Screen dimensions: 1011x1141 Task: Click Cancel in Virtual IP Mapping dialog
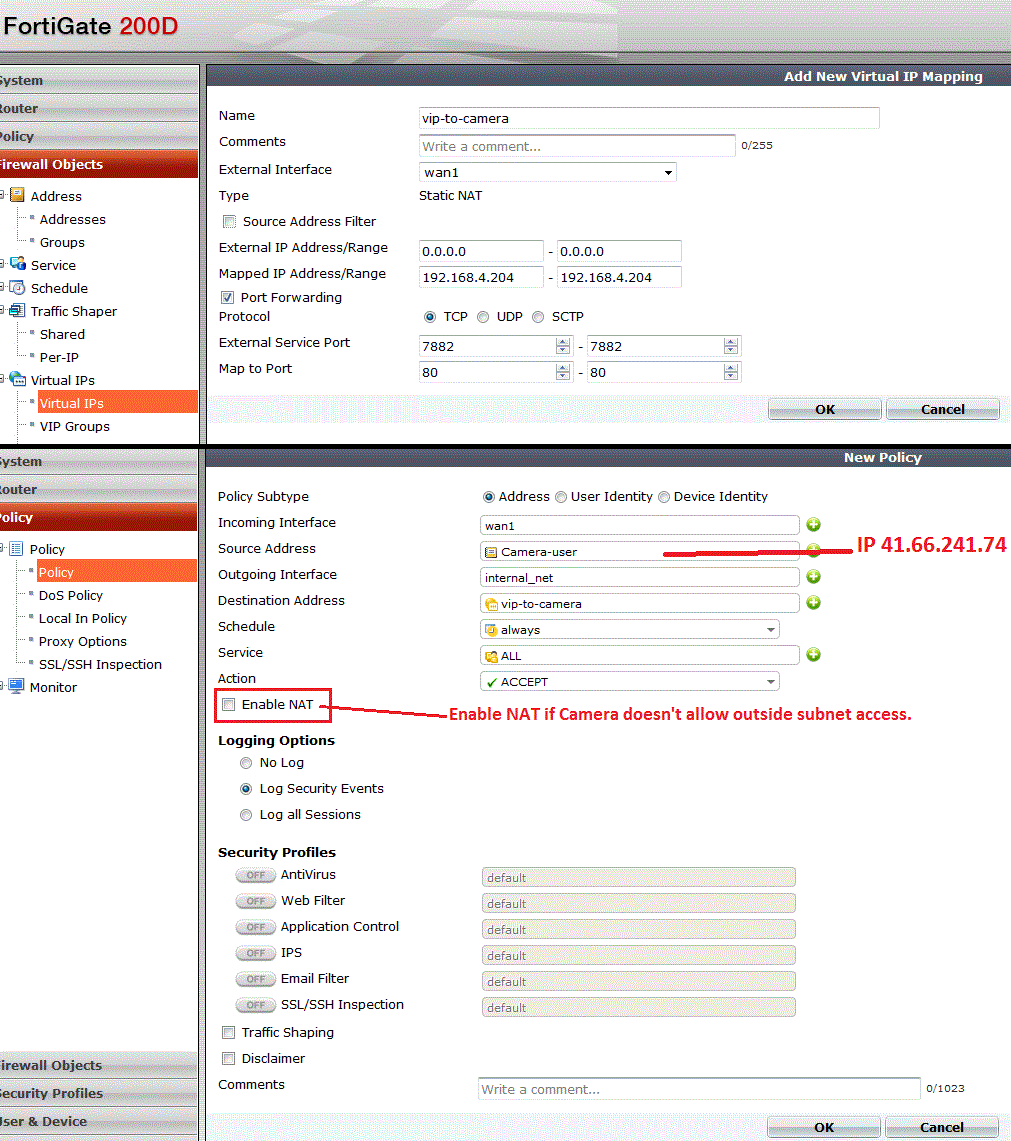tap(943, 410)
